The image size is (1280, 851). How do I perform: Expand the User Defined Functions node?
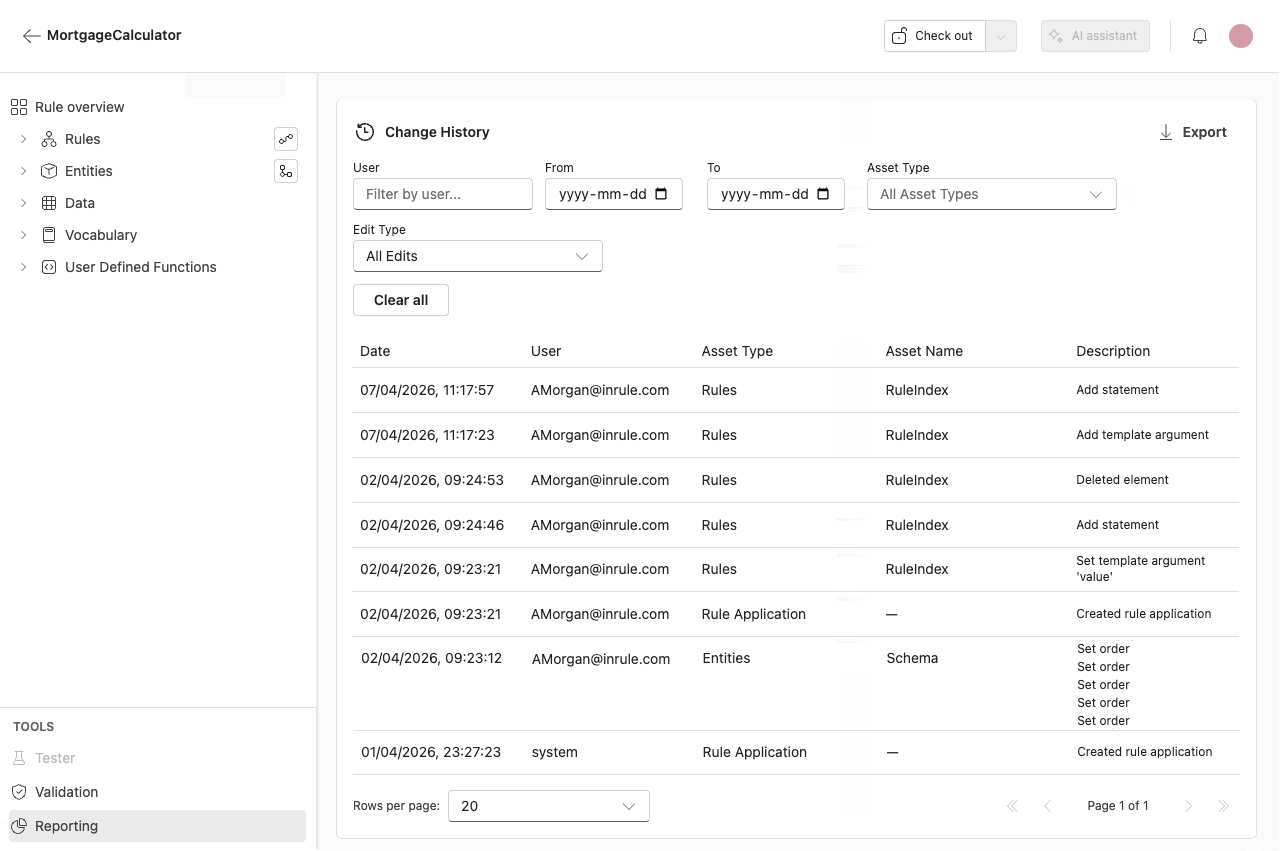[x=23, y=267]
